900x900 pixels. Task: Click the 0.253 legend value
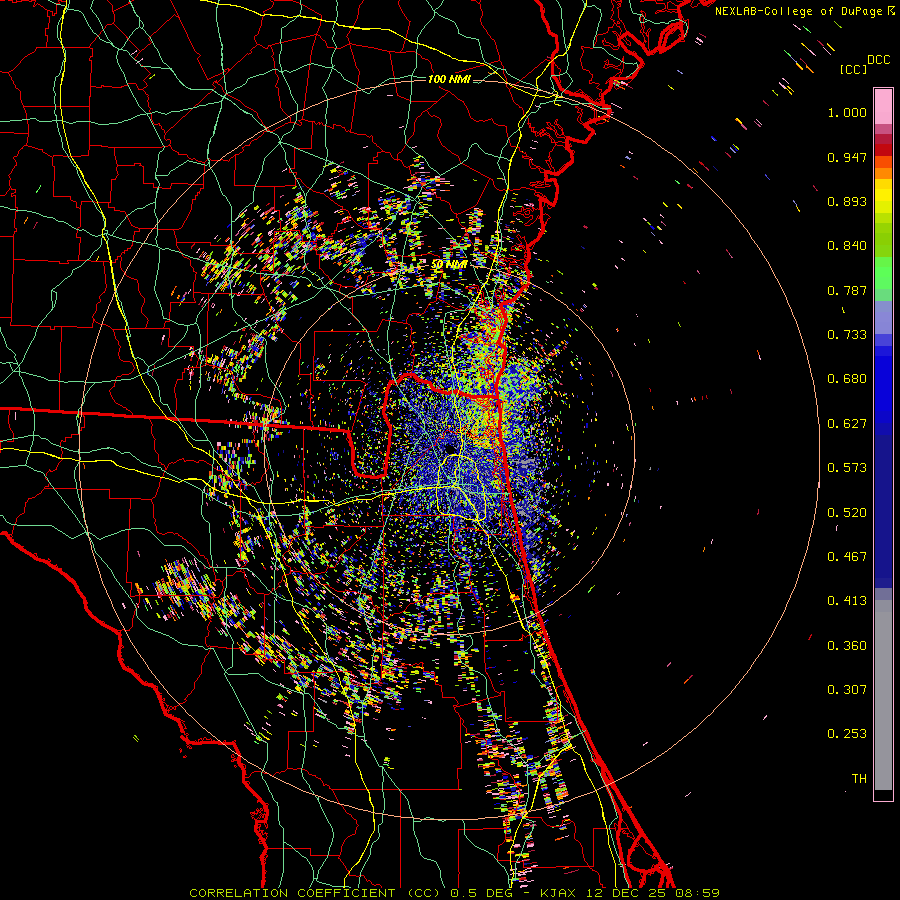847,734
